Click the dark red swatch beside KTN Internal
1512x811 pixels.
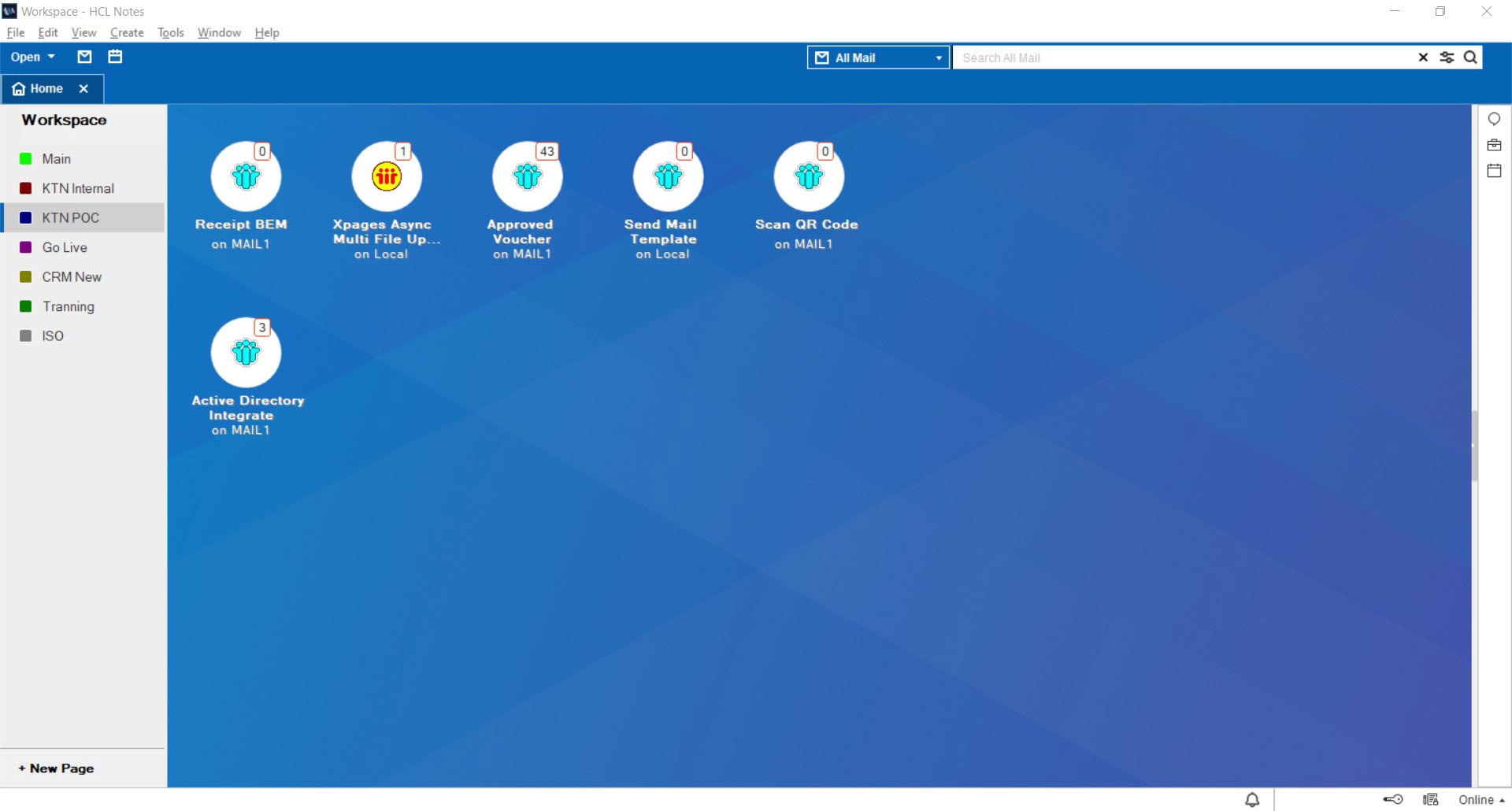tap(25, 188)
